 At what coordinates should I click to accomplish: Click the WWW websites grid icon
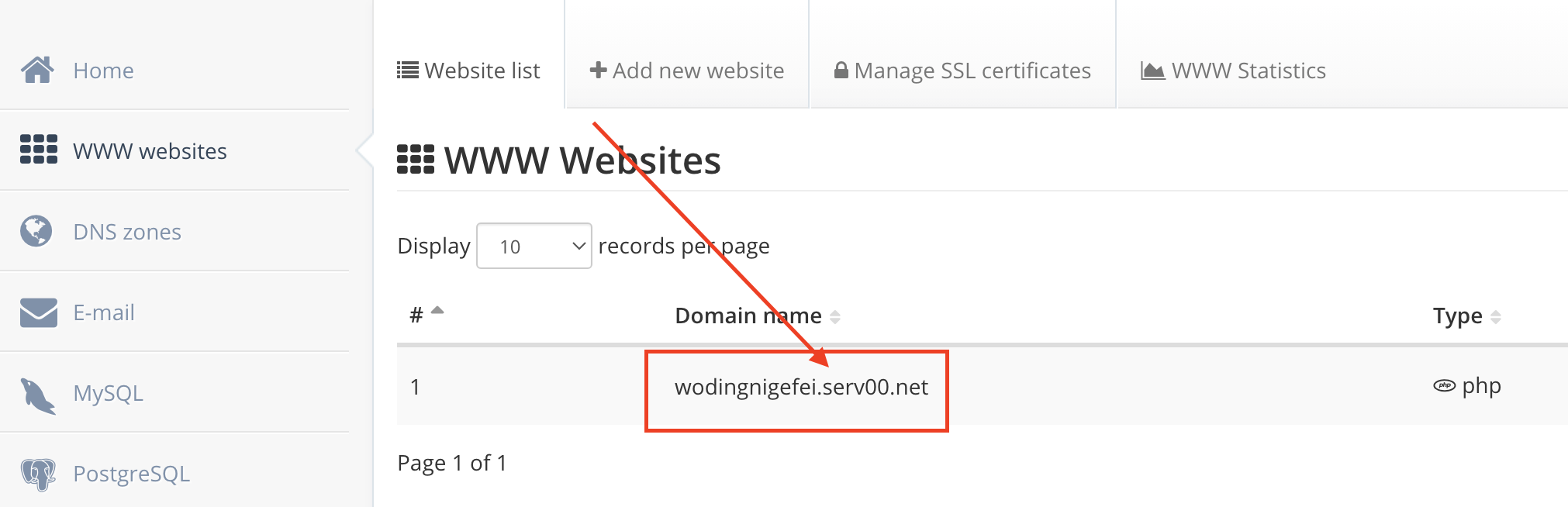[39, 149]
